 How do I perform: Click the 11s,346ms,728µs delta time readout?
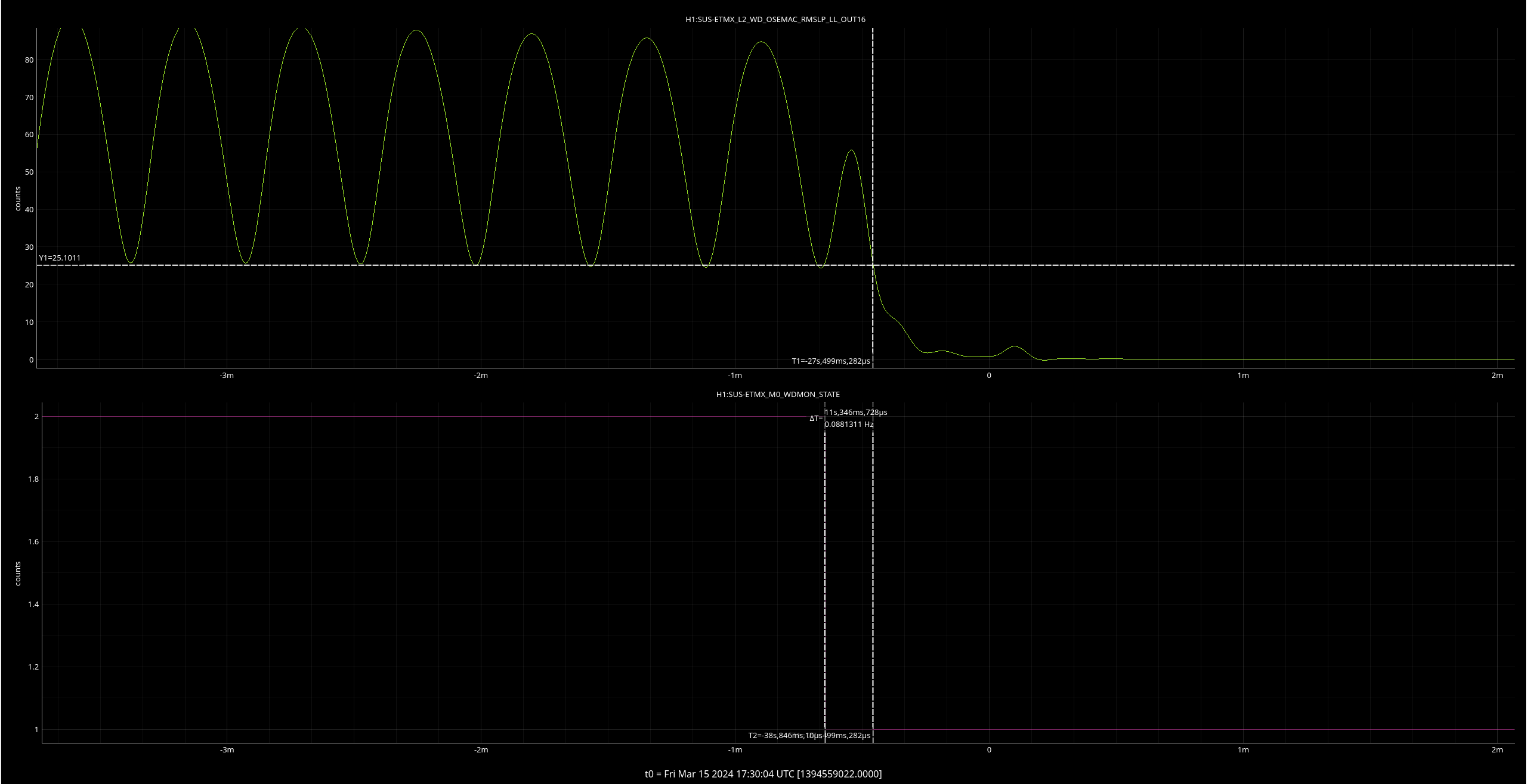click(x=856, y=412)
